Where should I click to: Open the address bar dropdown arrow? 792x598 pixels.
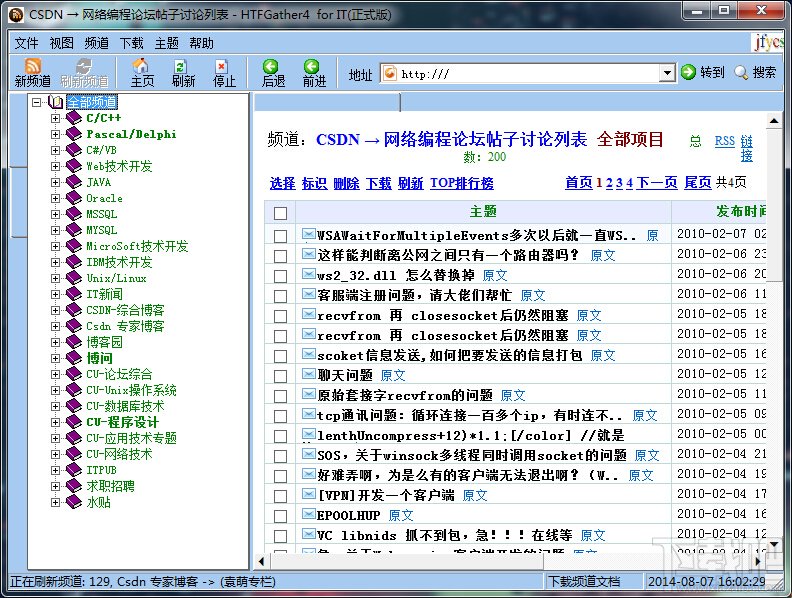(667, 74)
